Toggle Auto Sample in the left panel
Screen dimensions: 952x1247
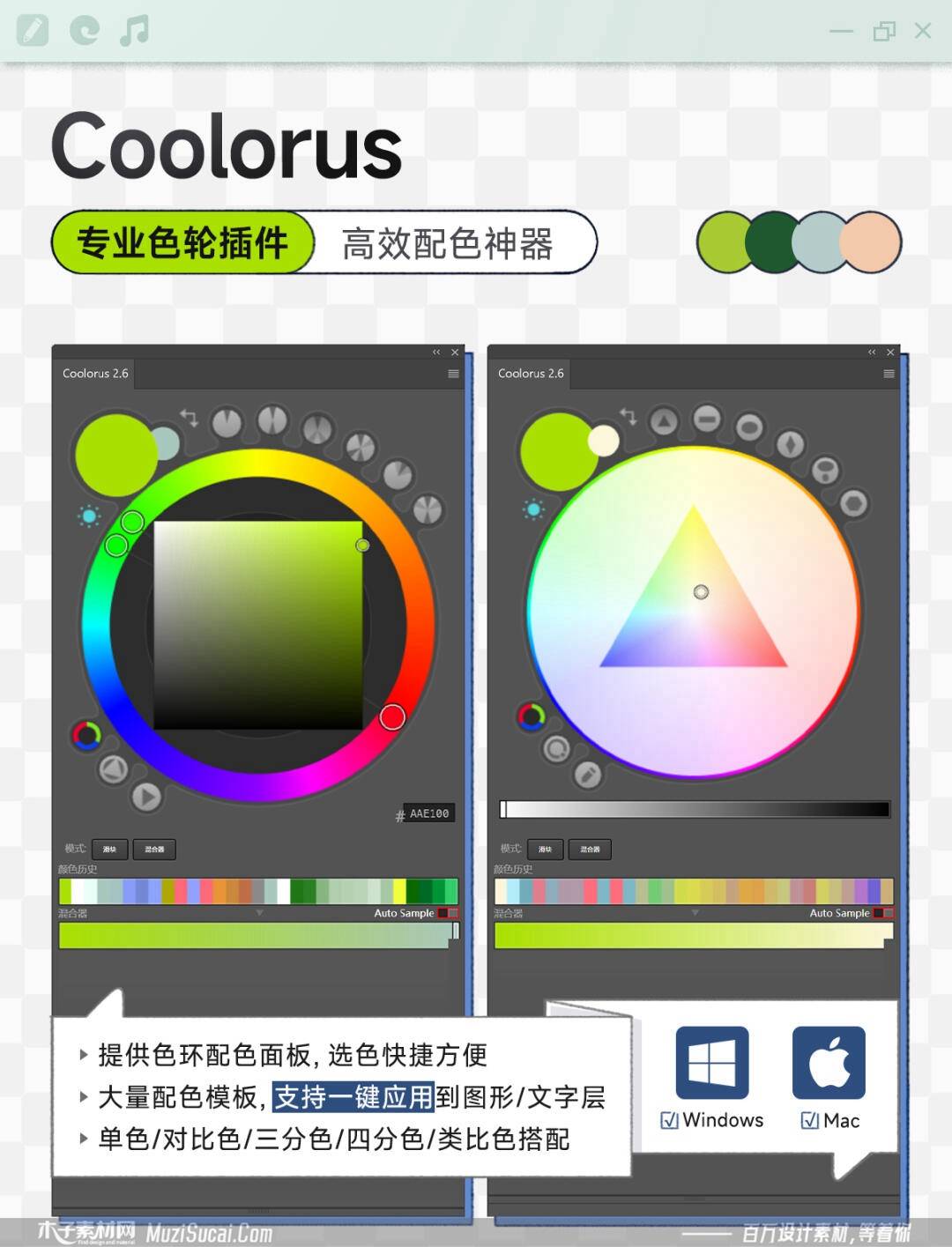(448, 913)
